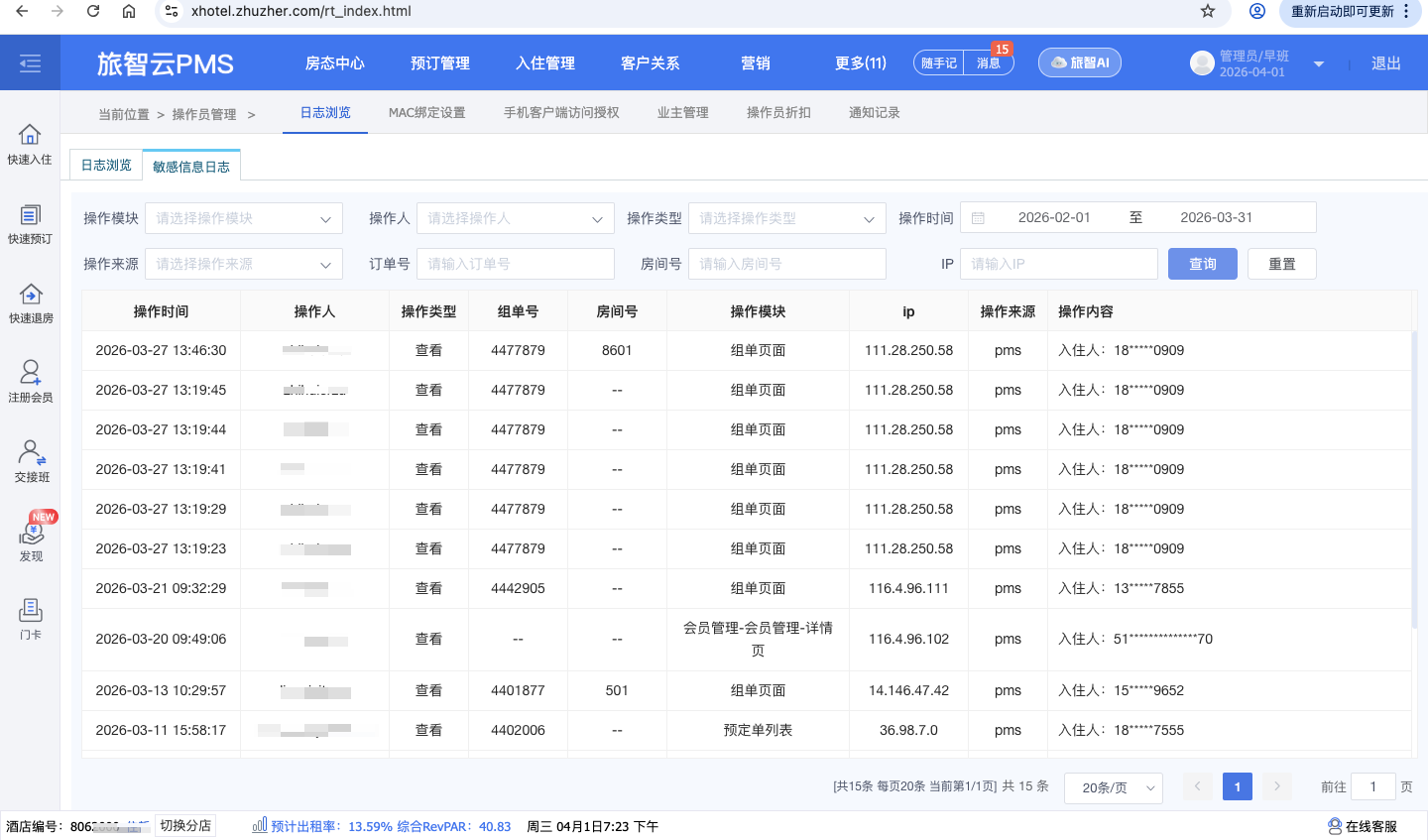Screen dimensions: 1428x840
Task: Click the 订单号 input field
Action: [x=515, y=264]
